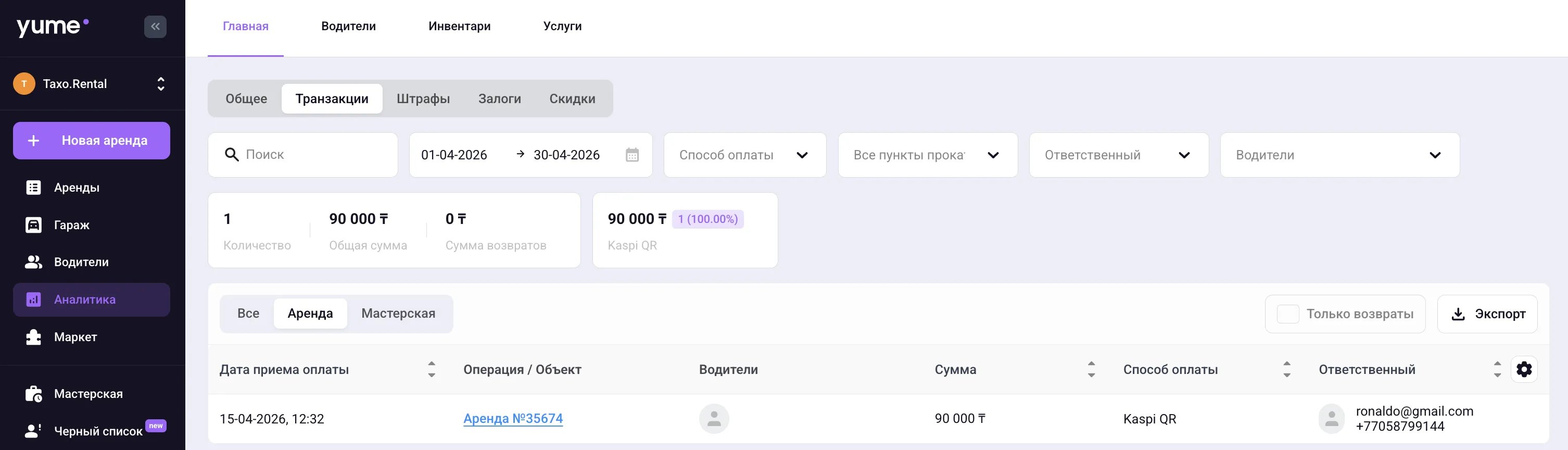Open Ответственный filter dropdown
This screenshot has height=450, width=1568.
coord(1118,155)
